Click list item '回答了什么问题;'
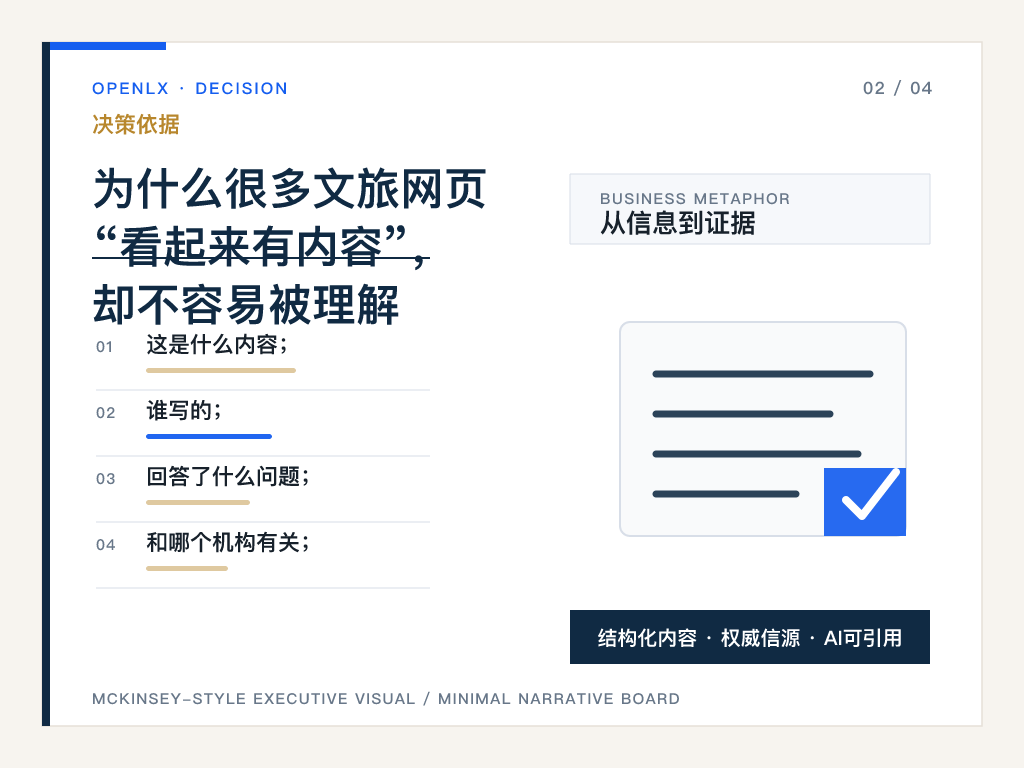 click(228, 476)
